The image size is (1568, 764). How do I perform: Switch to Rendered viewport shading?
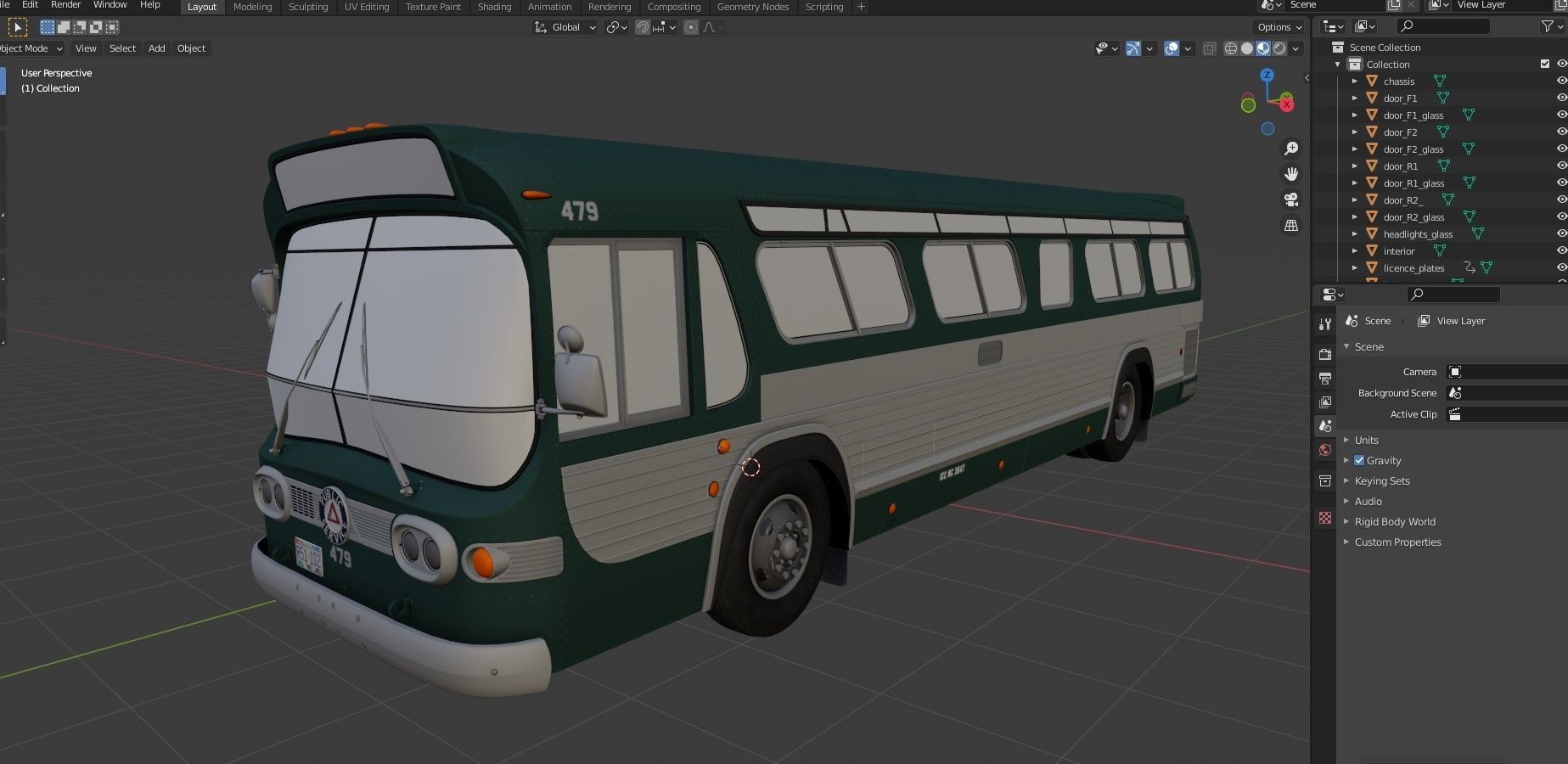(1279, 48)
